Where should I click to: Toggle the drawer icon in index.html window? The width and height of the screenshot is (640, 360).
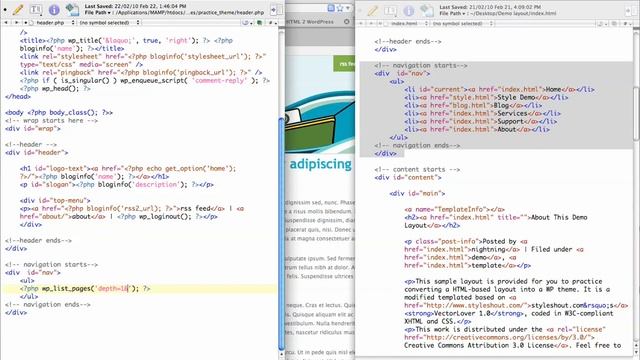click(x=631, y=11)
